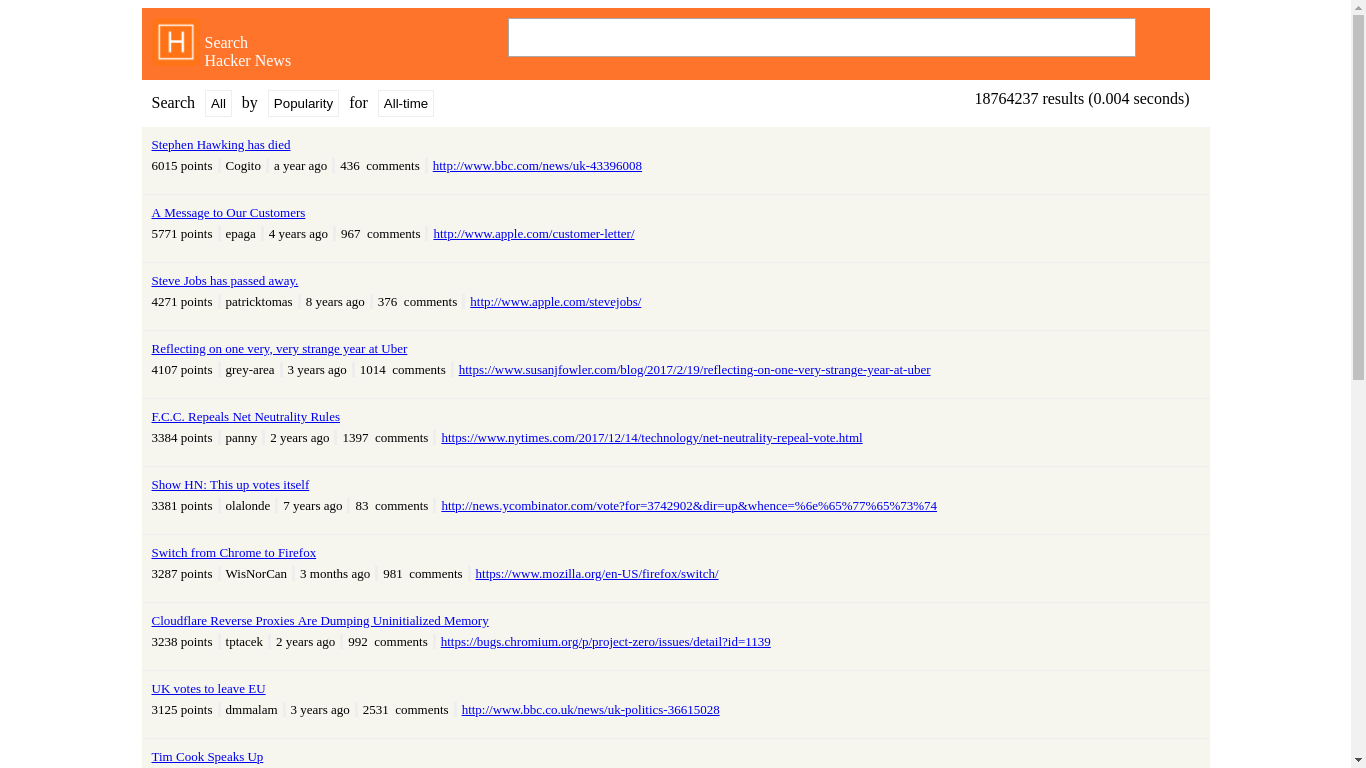
Task: Click the 1397 comments count
Action: tap(385, 438)
